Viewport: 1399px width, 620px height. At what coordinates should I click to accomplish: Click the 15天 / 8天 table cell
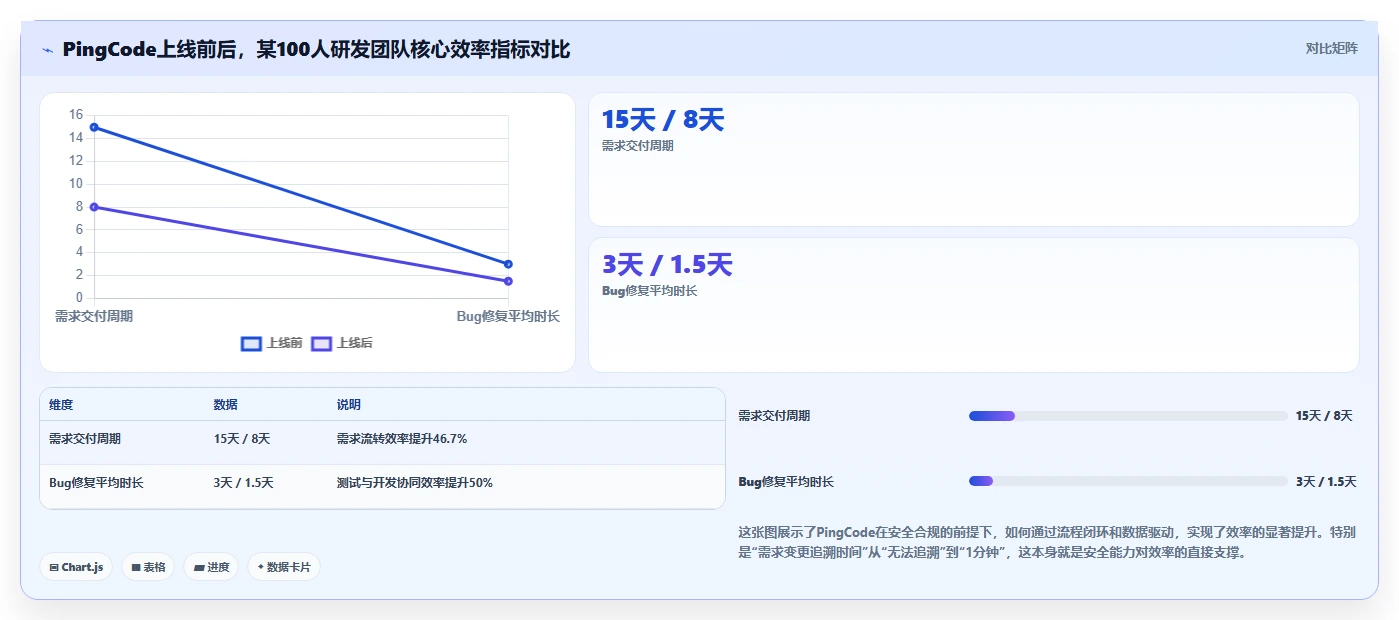tap(241, 439)
